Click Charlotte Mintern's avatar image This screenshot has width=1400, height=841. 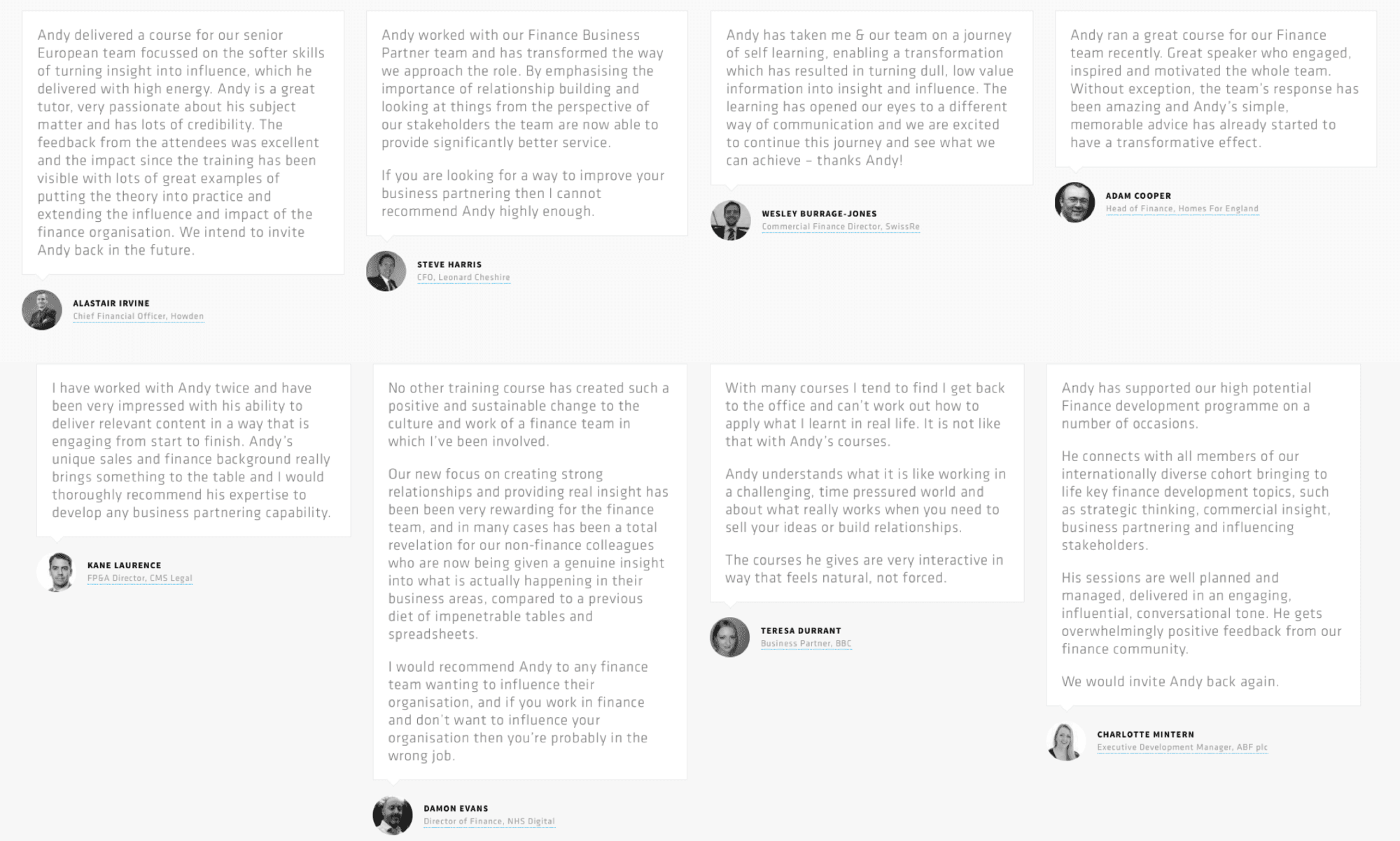tap(1066, 741)
